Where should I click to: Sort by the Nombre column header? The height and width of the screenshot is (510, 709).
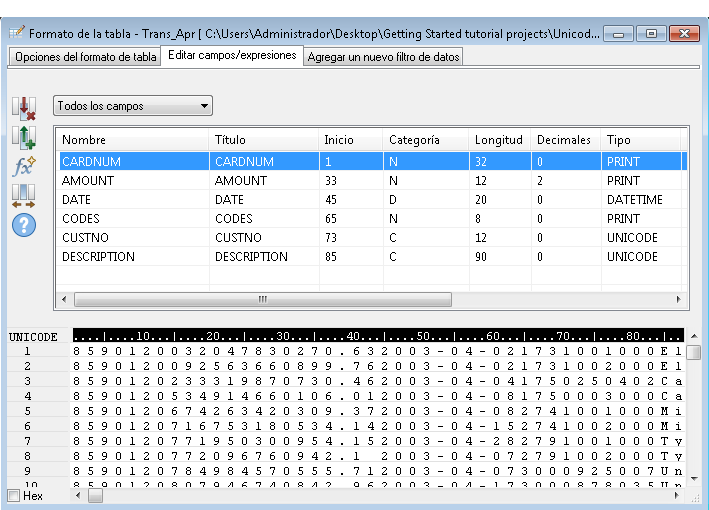click(83, 140)
